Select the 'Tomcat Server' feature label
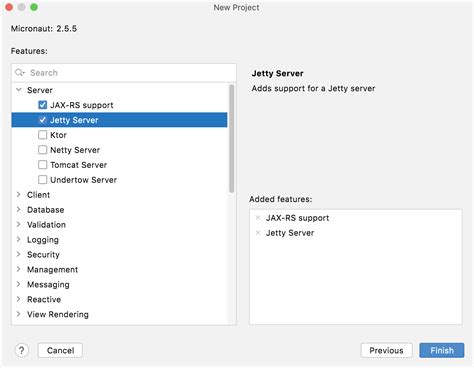This screenshot has height=368, width=474. [79, 165]
